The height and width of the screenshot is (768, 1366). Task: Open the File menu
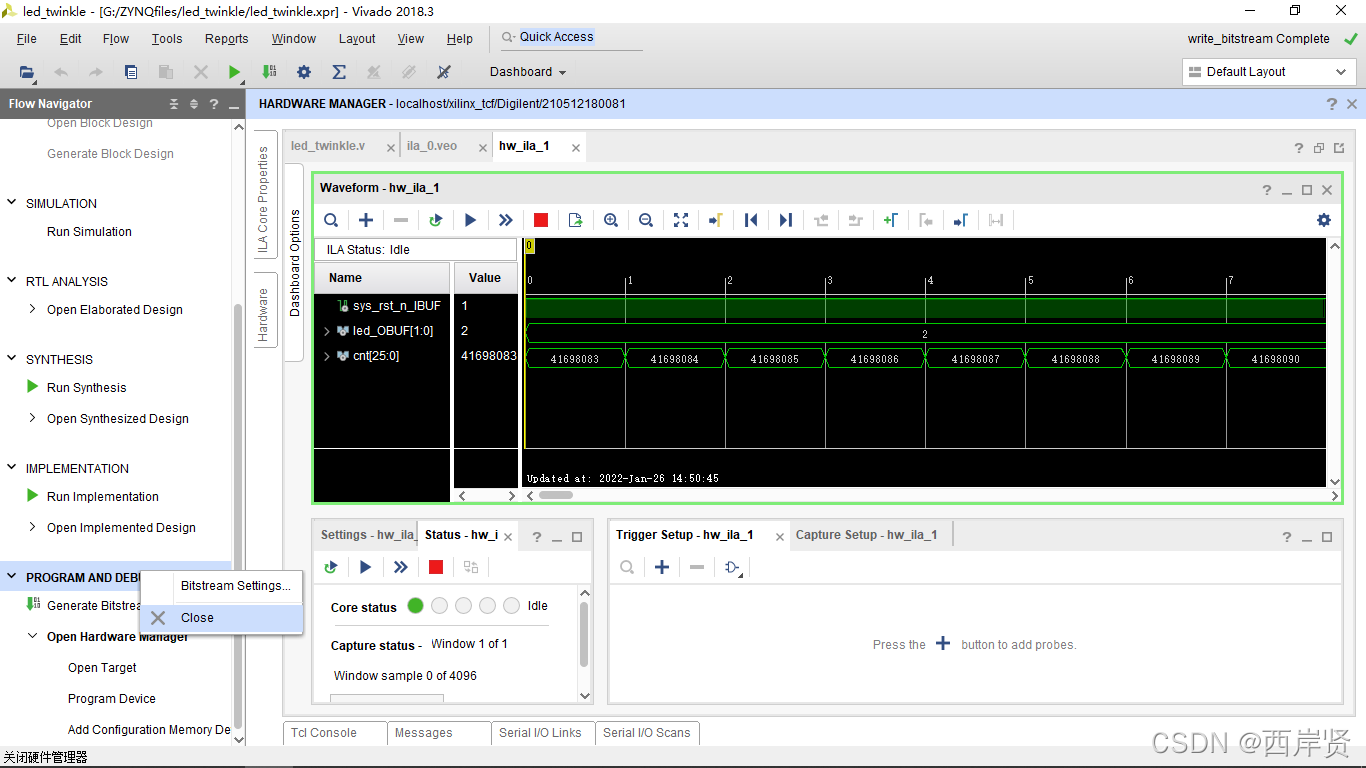tap(27, 39)
